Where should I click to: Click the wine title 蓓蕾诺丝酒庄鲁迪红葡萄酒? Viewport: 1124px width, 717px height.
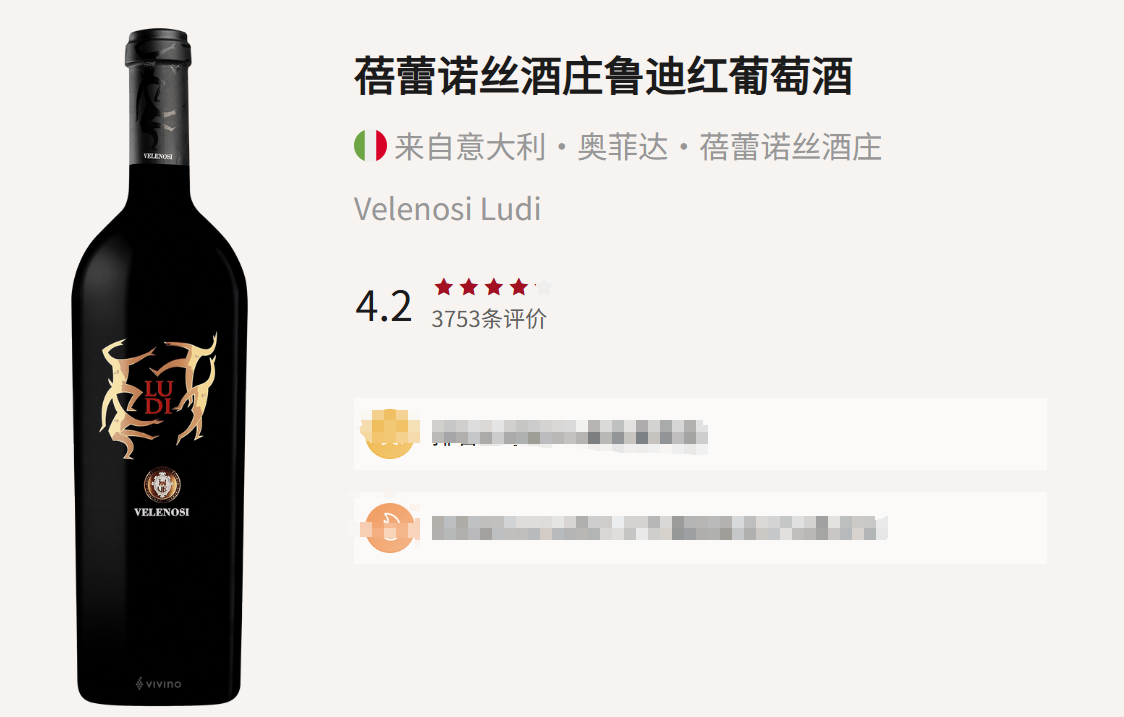click(604, 77)
